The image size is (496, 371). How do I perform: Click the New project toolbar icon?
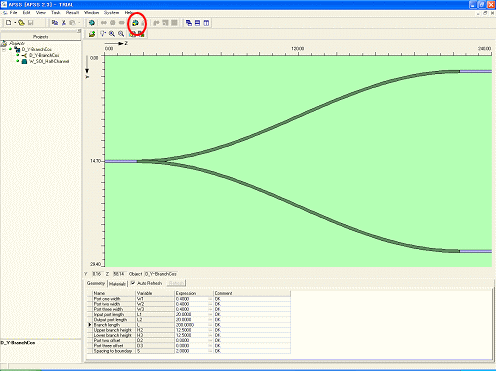(x=9, y=23)
